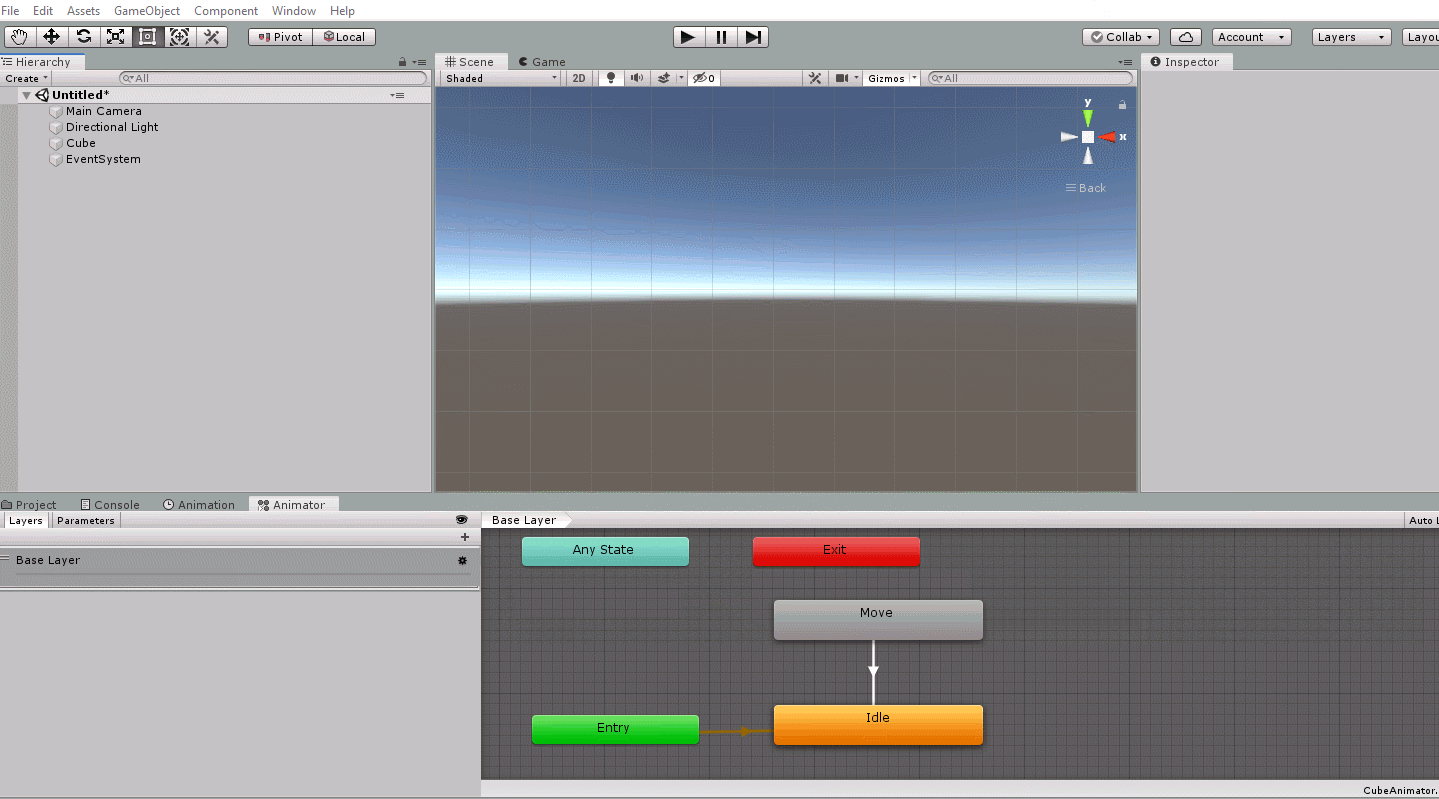Collapse the Untitled scene tree
This screenshot has width=1439, height=799.
tap(26, 95)
